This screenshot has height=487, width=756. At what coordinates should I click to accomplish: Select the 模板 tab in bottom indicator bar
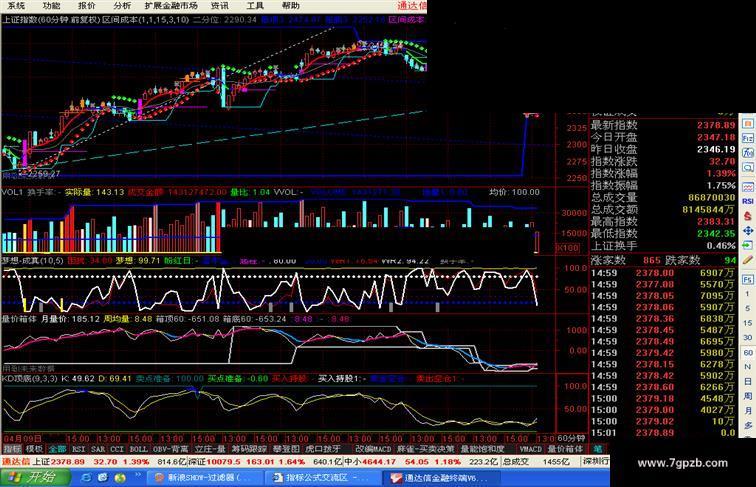point(34,448)
